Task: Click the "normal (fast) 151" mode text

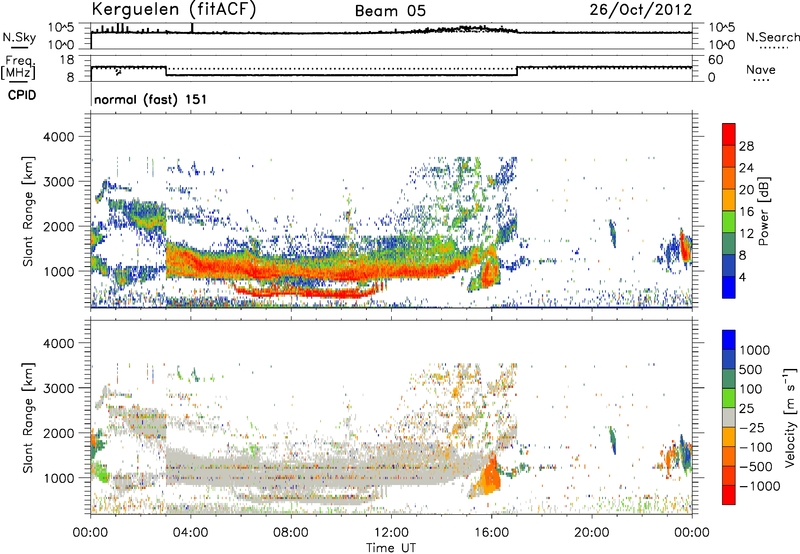Action: coord(151,99)
